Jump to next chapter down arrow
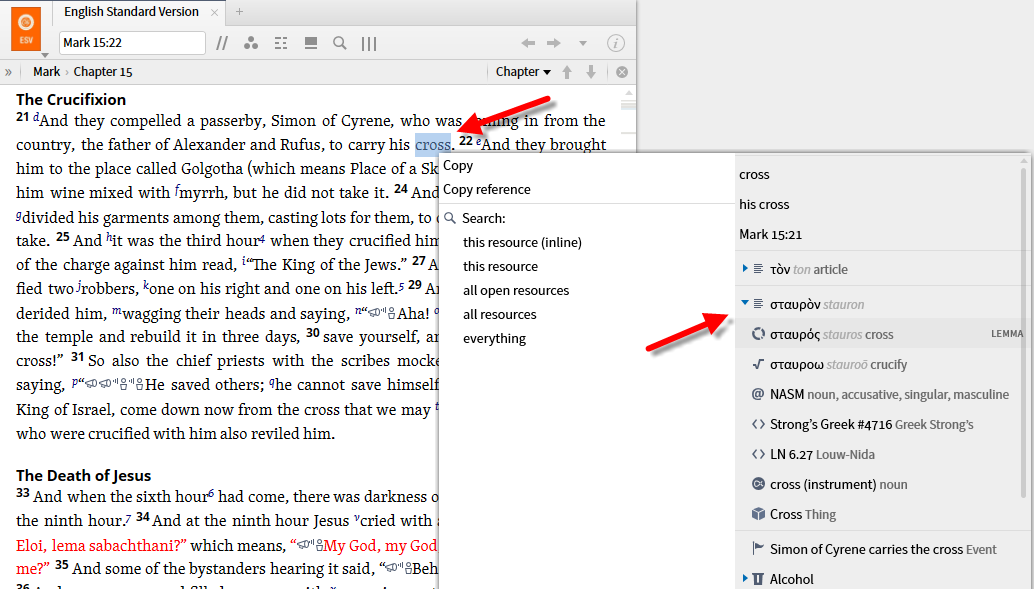This screenshot has height=589, width=1034. click(591, 72)
